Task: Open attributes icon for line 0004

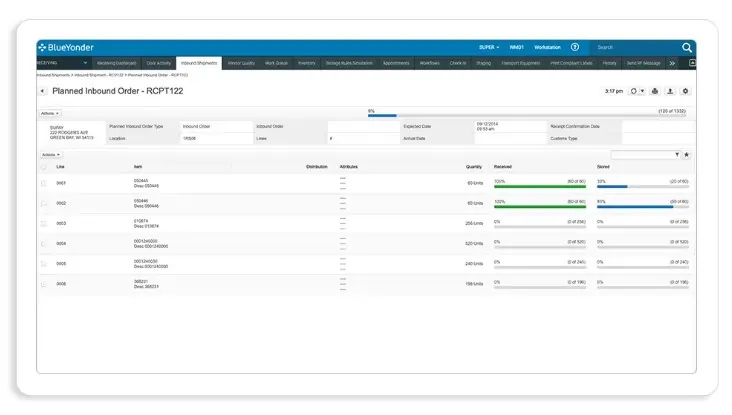Action: (343, 243)
